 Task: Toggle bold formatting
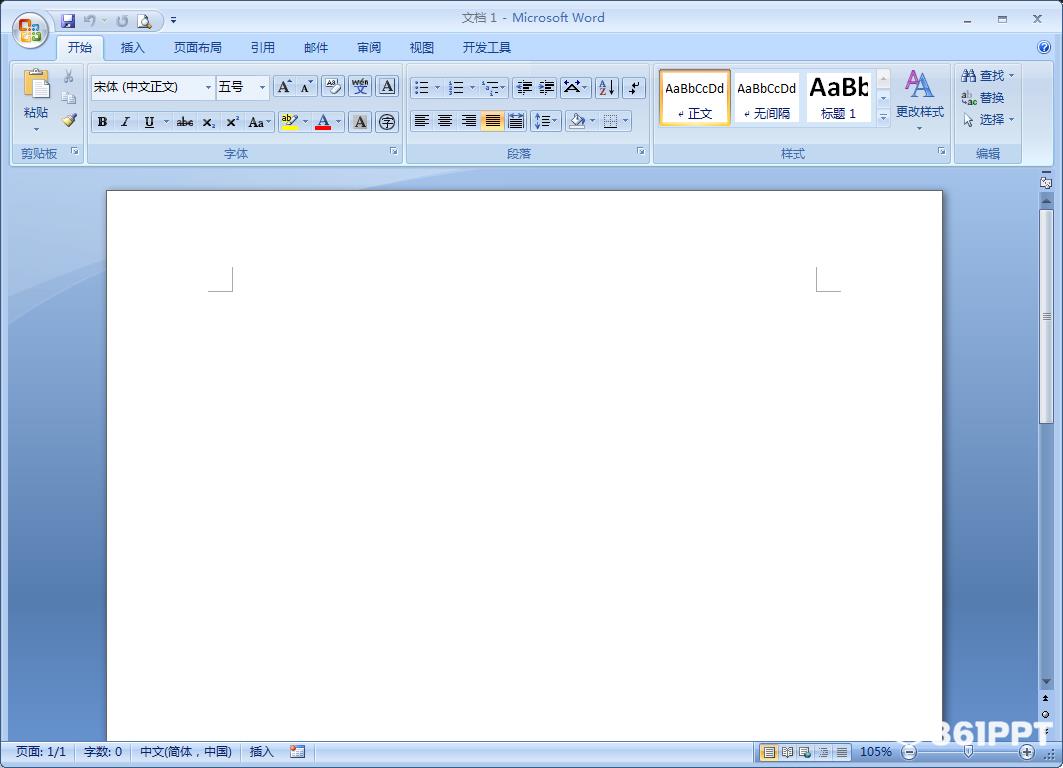tap(102, 122)
